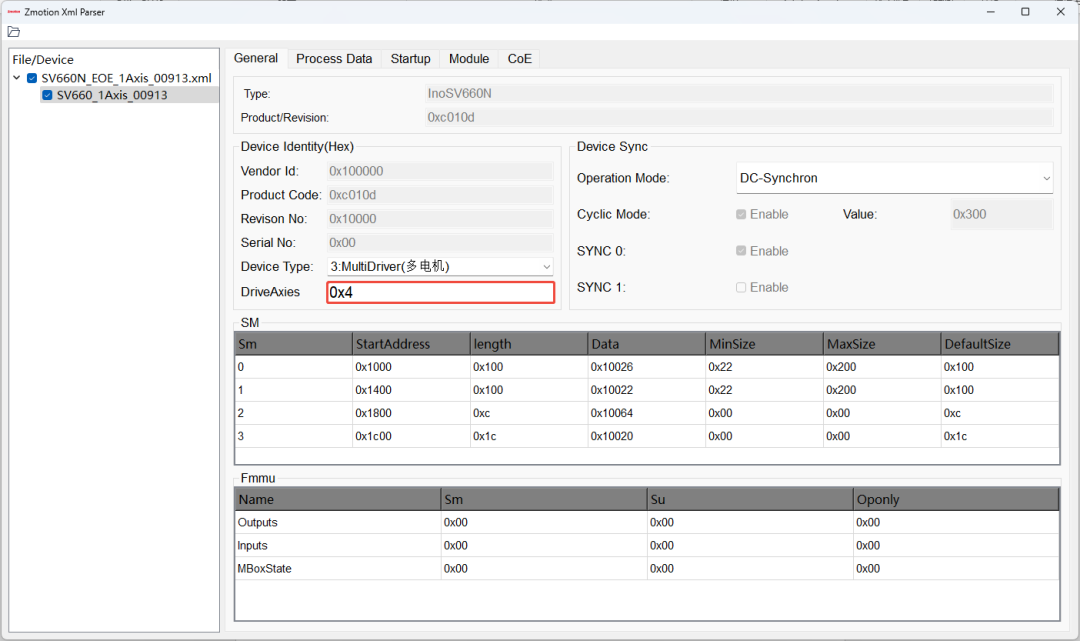Toggle Cyclic Mode Enable checkbox
The height and width of the screenshot is (641, 1080).
tap(741, 214)
